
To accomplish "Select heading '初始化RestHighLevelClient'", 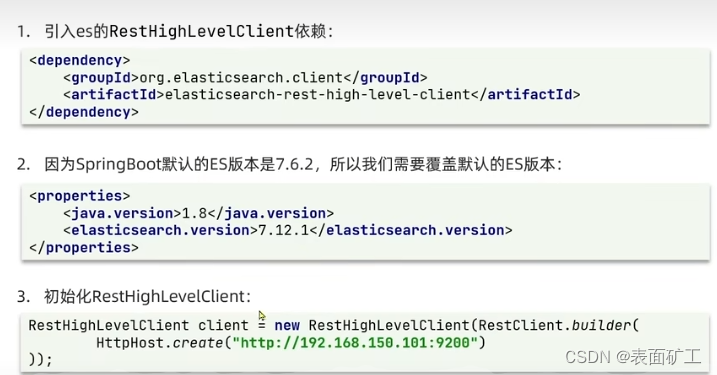I will (147, 297).
